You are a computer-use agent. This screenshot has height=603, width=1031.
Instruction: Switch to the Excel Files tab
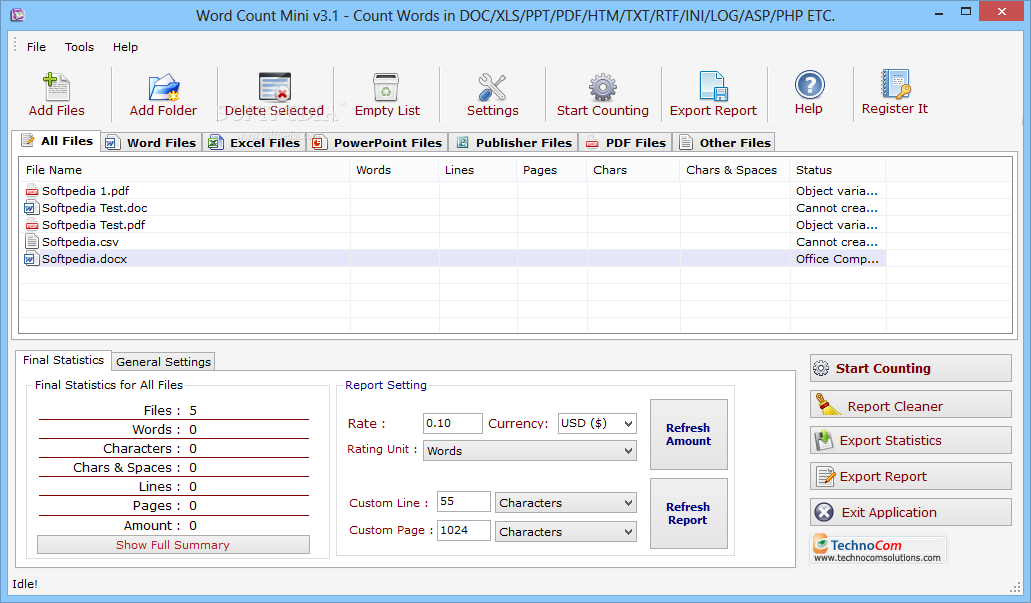[x=254, y=143]
